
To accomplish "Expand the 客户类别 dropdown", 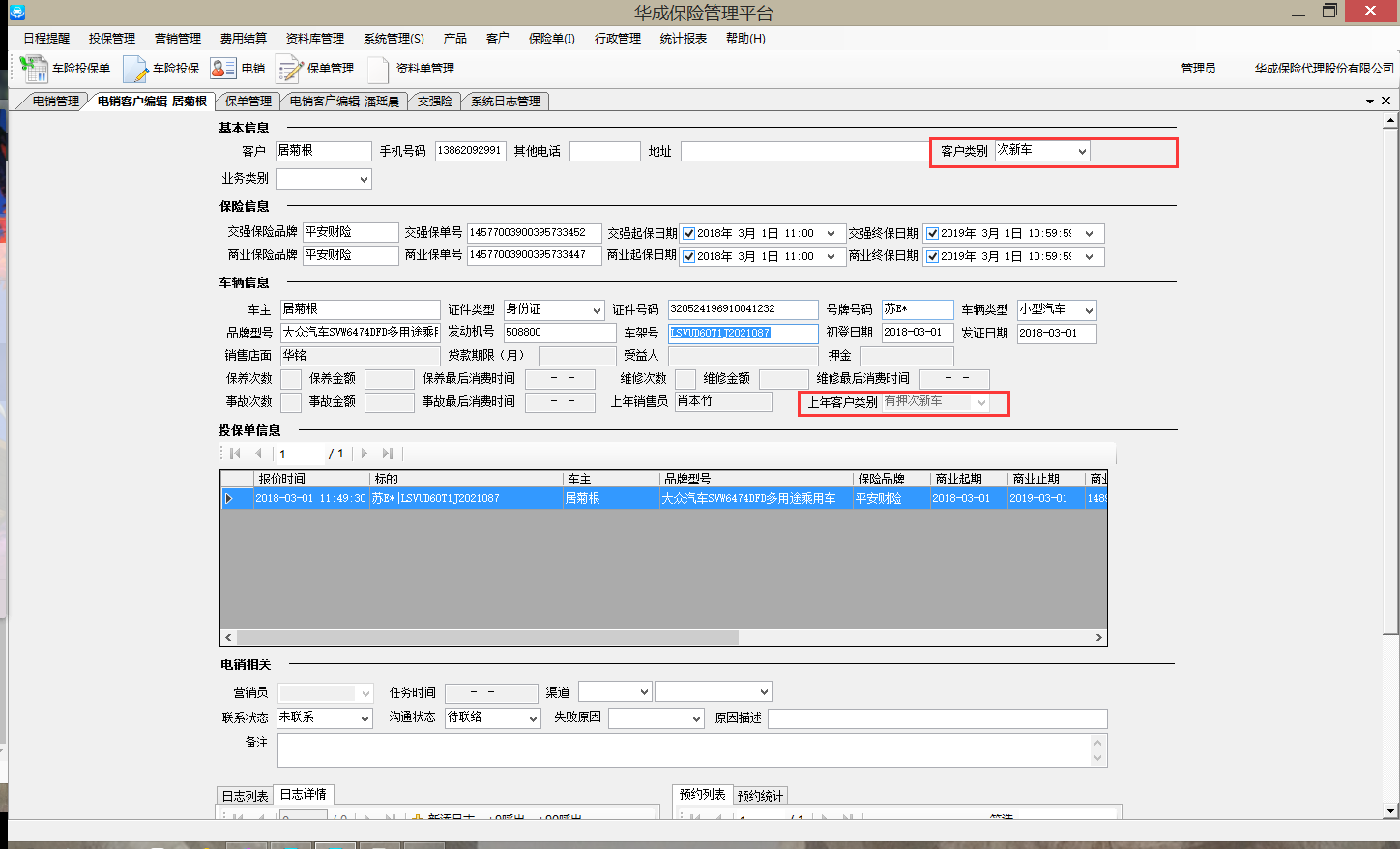I will 1082,151.
